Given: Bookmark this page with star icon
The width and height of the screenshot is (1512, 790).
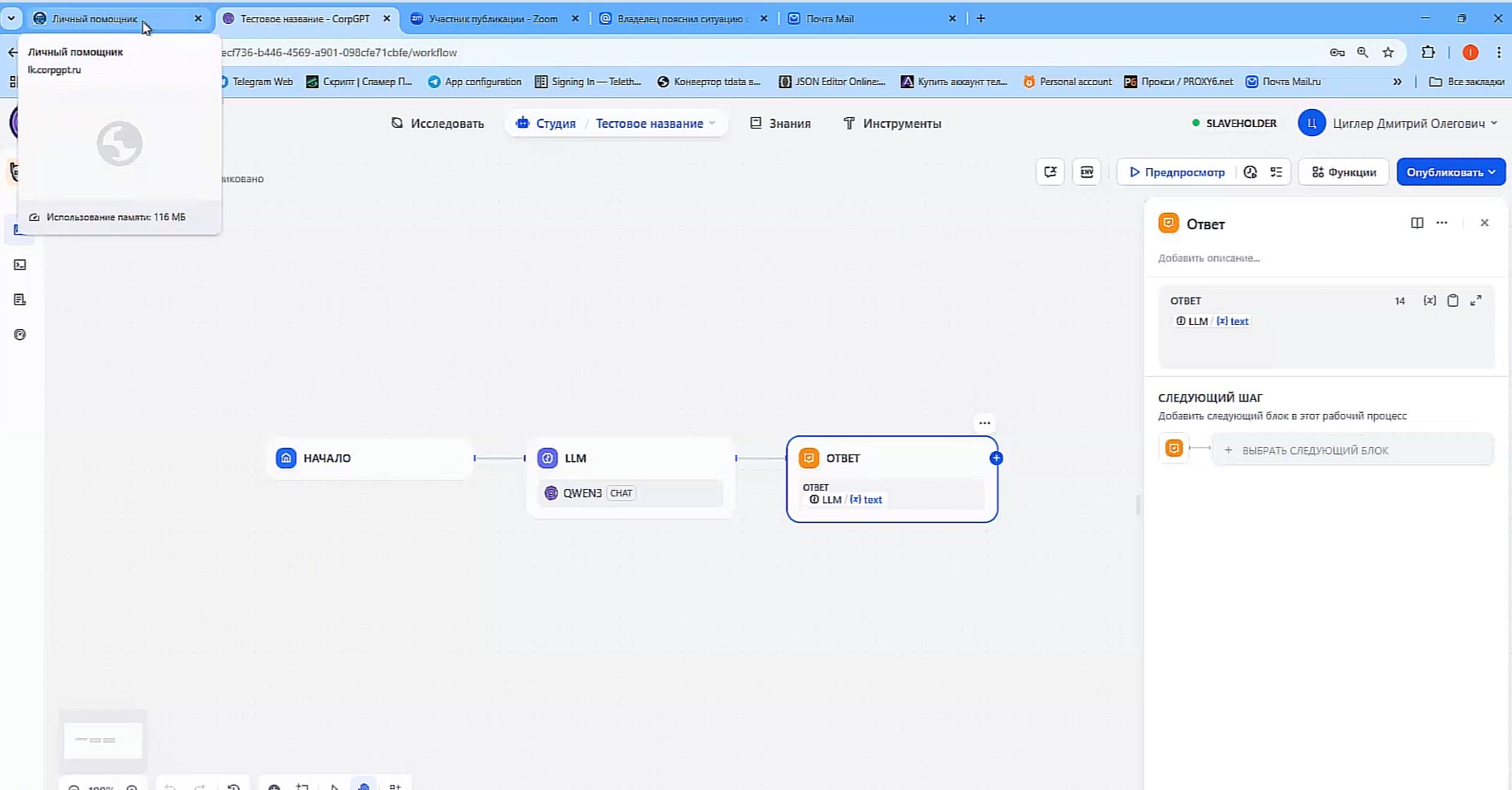Looking at the screenshot, I should coord(1388,53).
